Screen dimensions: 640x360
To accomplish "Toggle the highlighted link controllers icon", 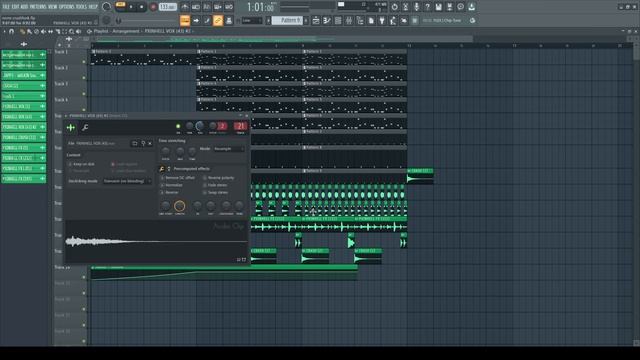I will 218,20.
